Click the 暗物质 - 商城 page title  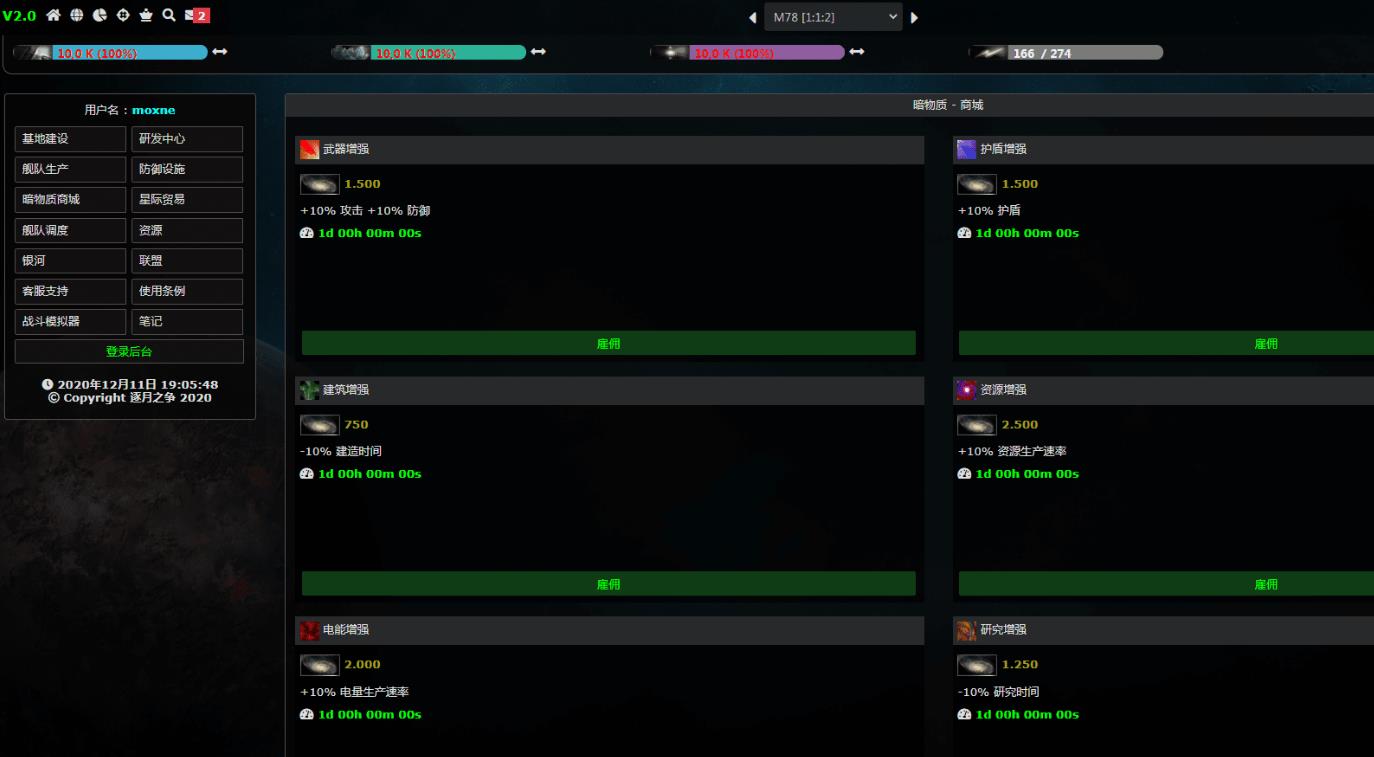(948, 104)
